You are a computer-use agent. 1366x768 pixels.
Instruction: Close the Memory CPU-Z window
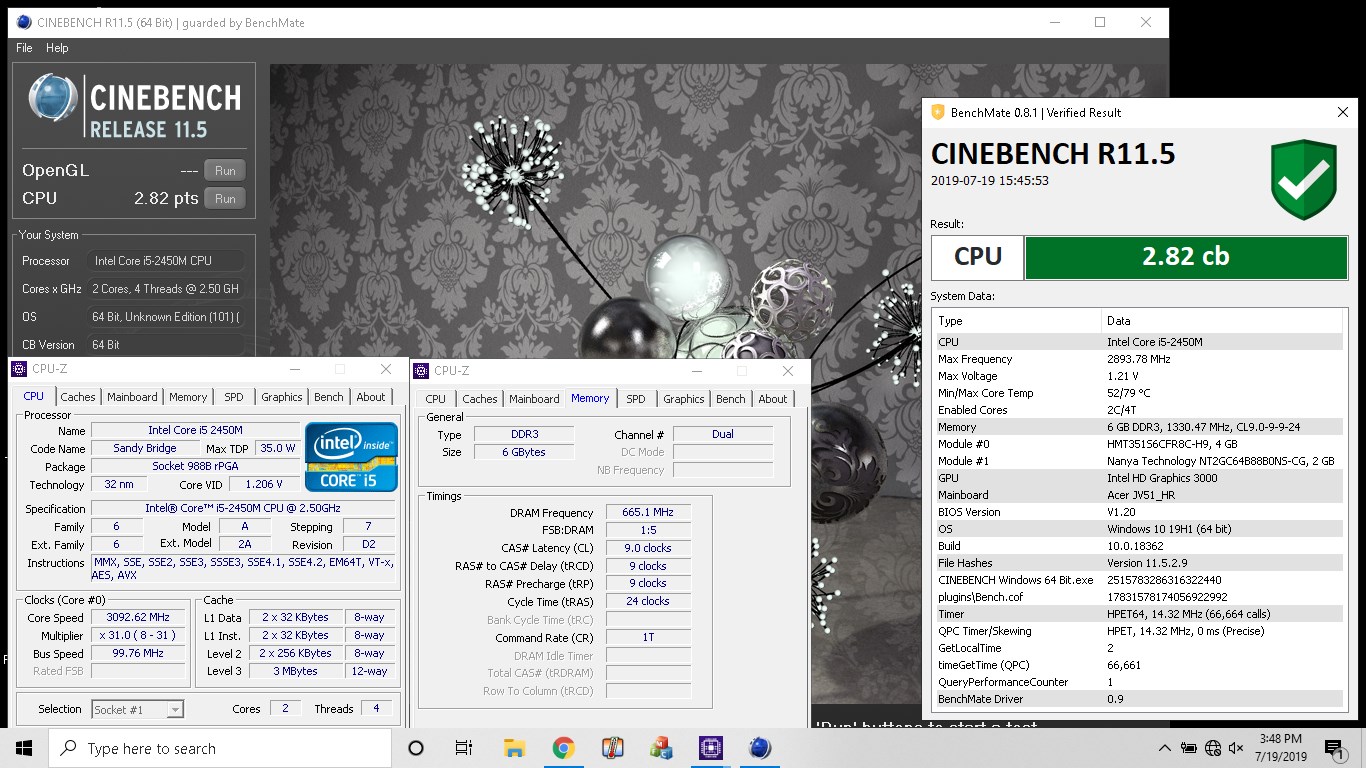pyautogui.click(x=788, y=371)
